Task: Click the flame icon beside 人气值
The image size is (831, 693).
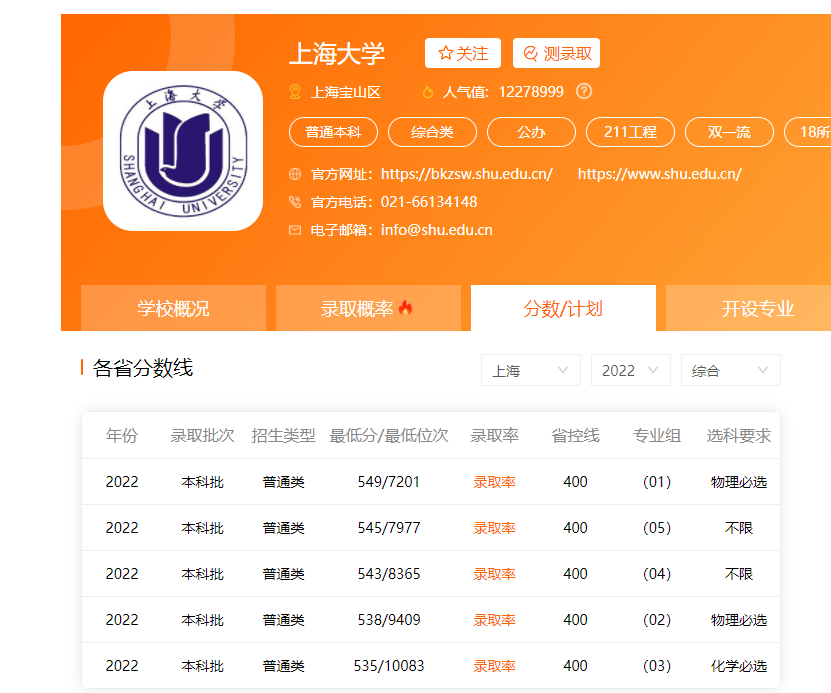Action: point(428,92)
